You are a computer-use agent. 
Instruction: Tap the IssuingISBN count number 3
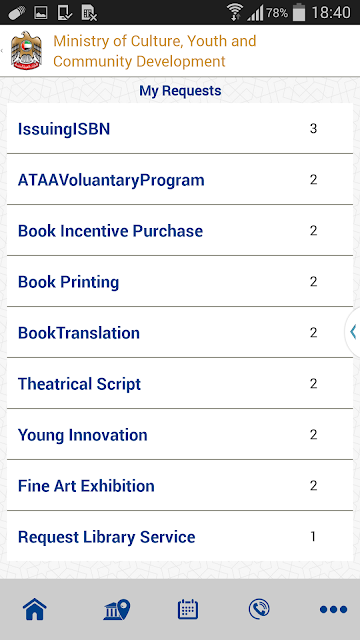pos(313,129)
